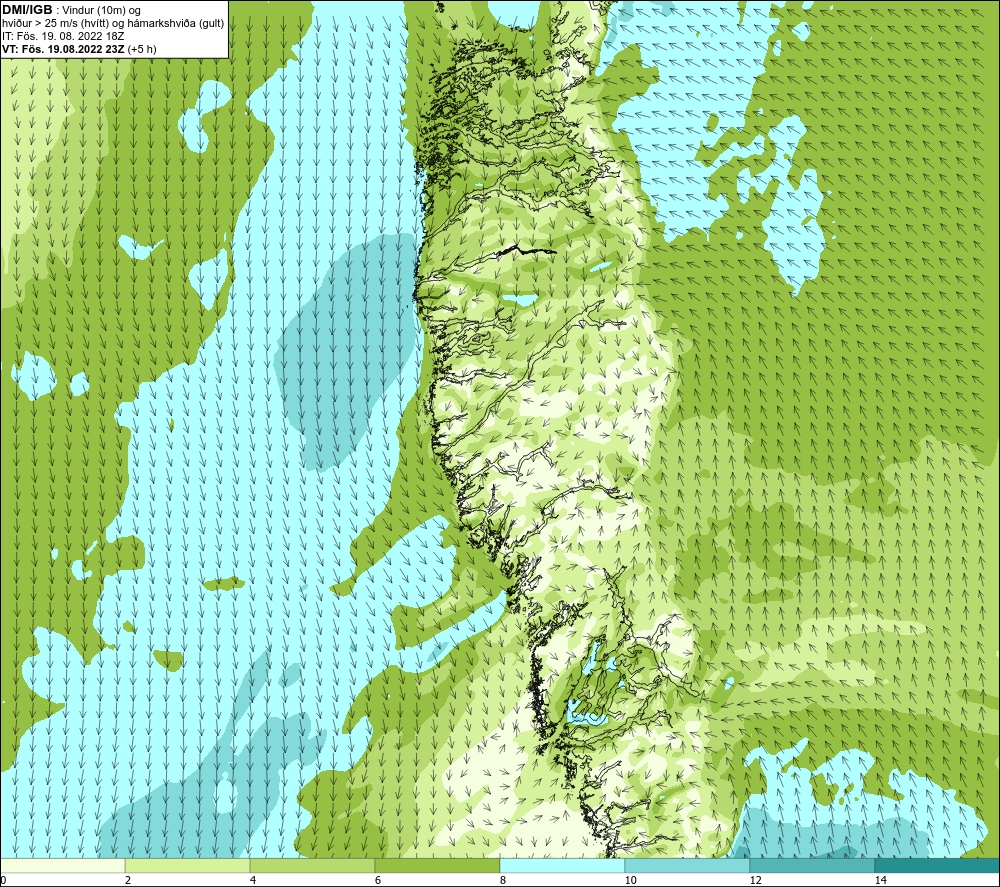Click the 4–6 m/s green color band
Image resolution: width=1000 pixels, height=887 pixels.
(x=312, y=865)
